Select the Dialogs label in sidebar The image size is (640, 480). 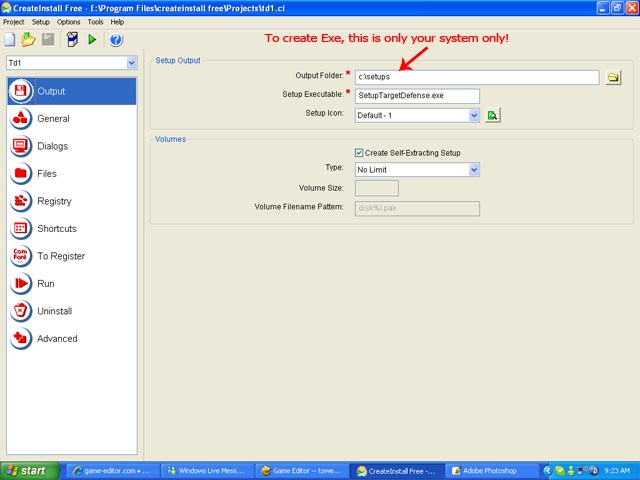point(53,146)
